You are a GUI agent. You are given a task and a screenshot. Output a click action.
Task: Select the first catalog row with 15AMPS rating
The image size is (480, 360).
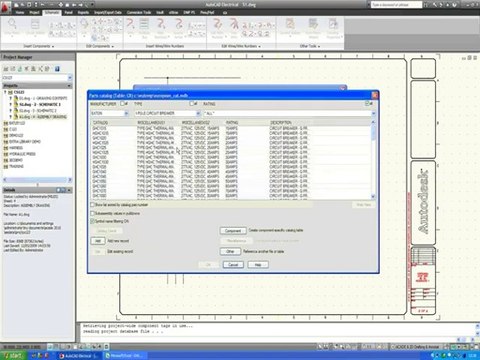(x=231, y=128)
